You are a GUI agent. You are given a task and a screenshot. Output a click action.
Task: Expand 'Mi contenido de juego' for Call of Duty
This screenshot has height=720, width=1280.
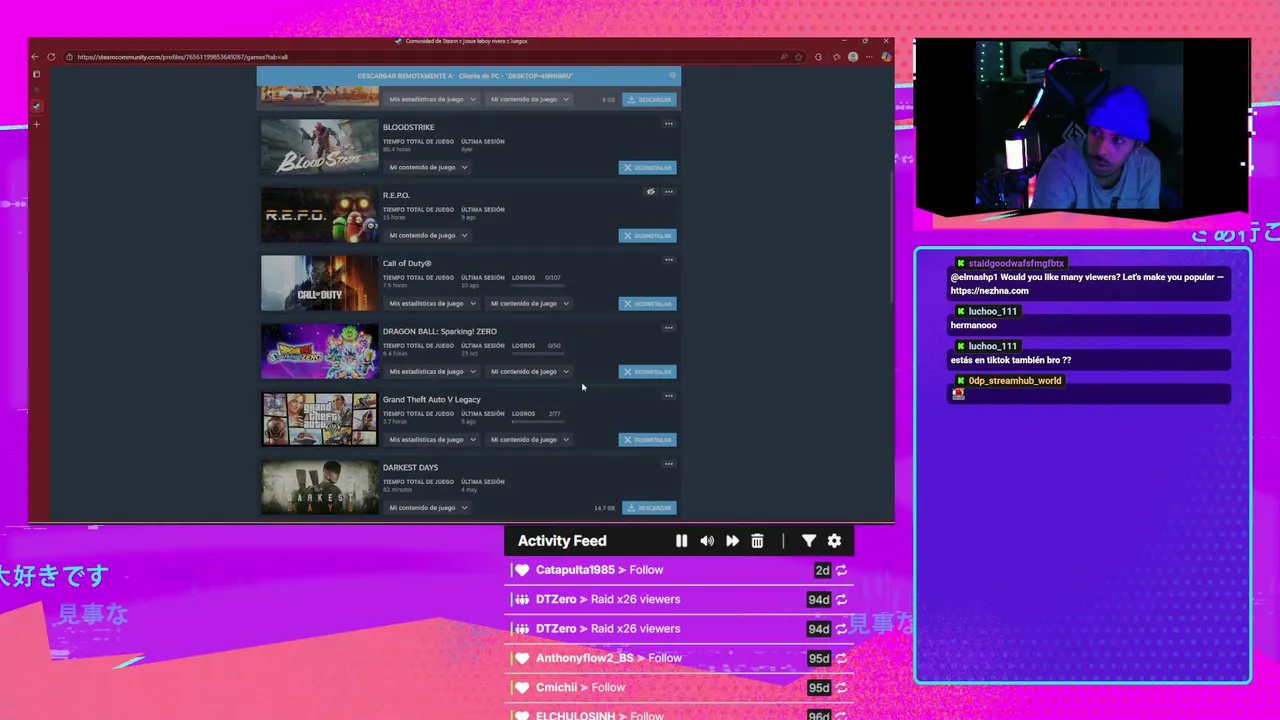point(530,303)
